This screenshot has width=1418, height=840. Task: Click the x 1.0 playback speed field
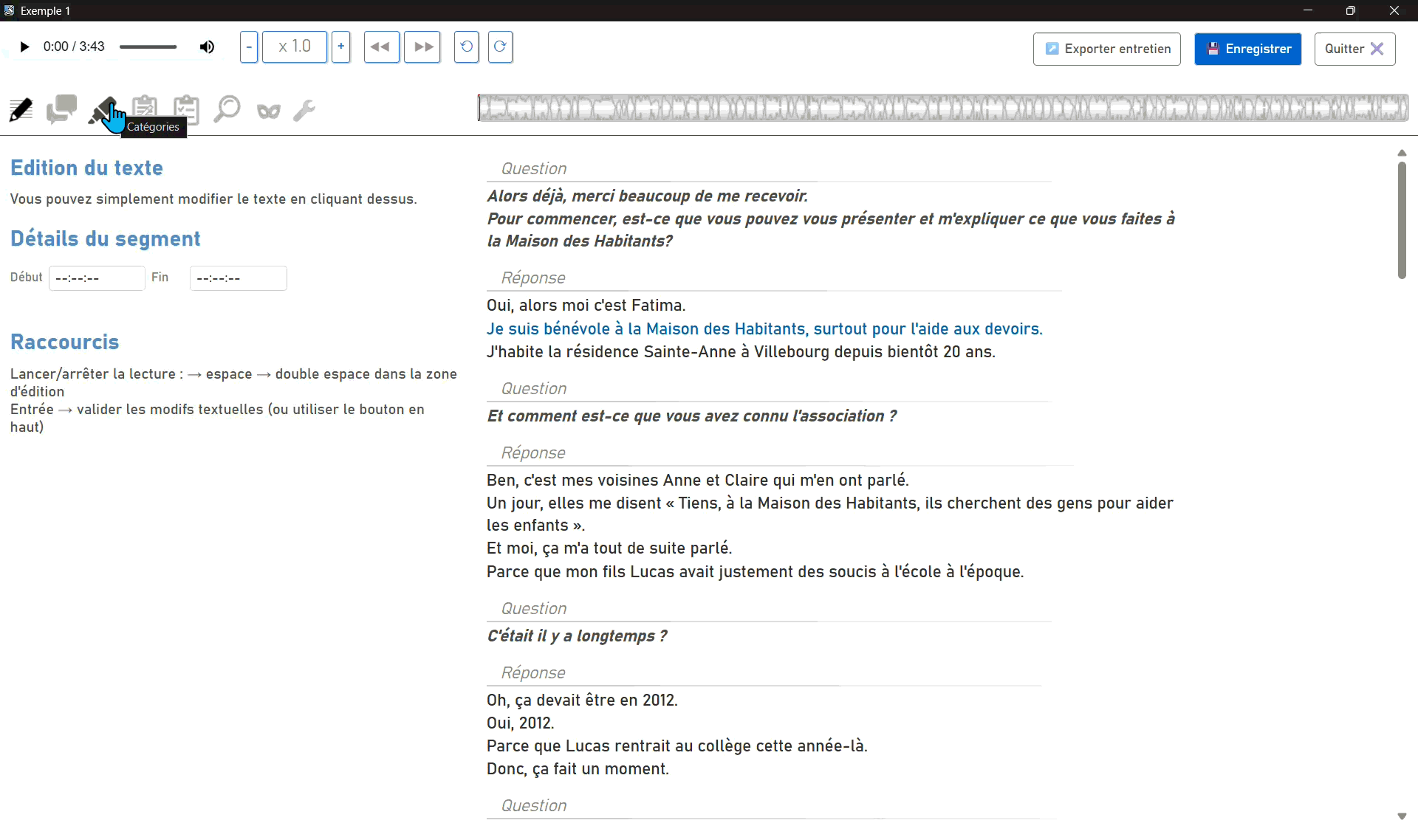(295, 47)
